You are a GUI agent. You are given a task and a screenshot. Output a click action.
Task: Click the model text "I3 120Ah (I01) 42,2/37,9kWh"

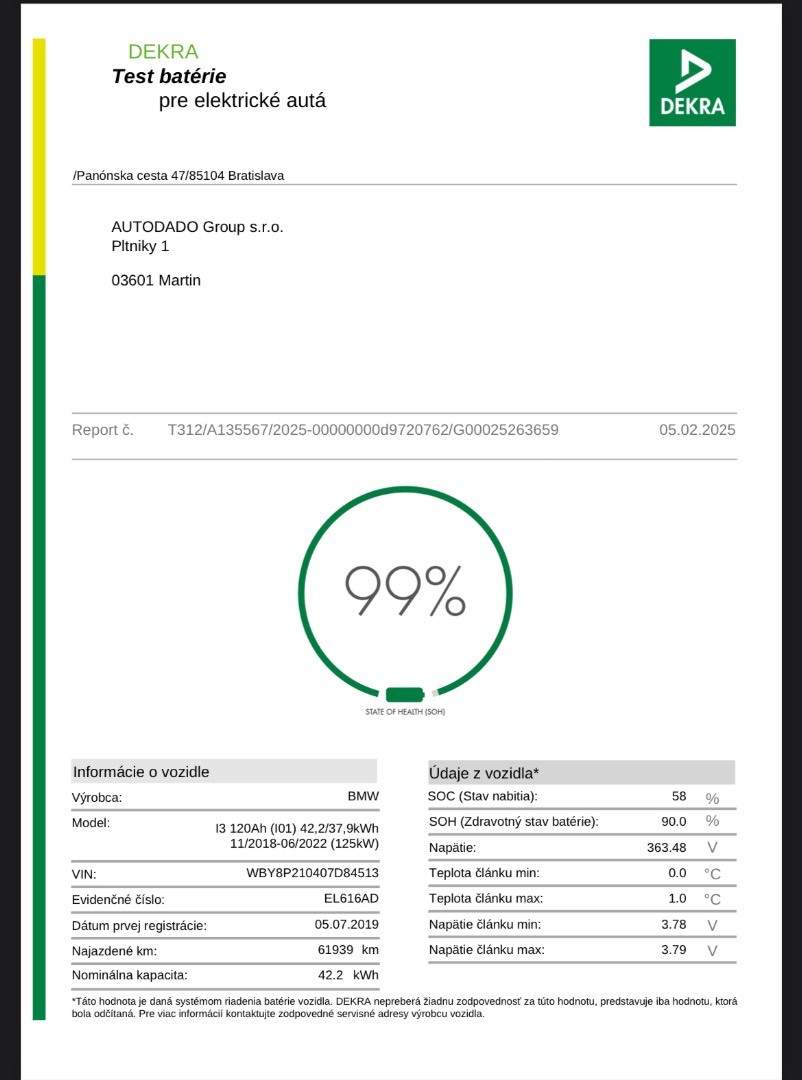click(297, 829)
